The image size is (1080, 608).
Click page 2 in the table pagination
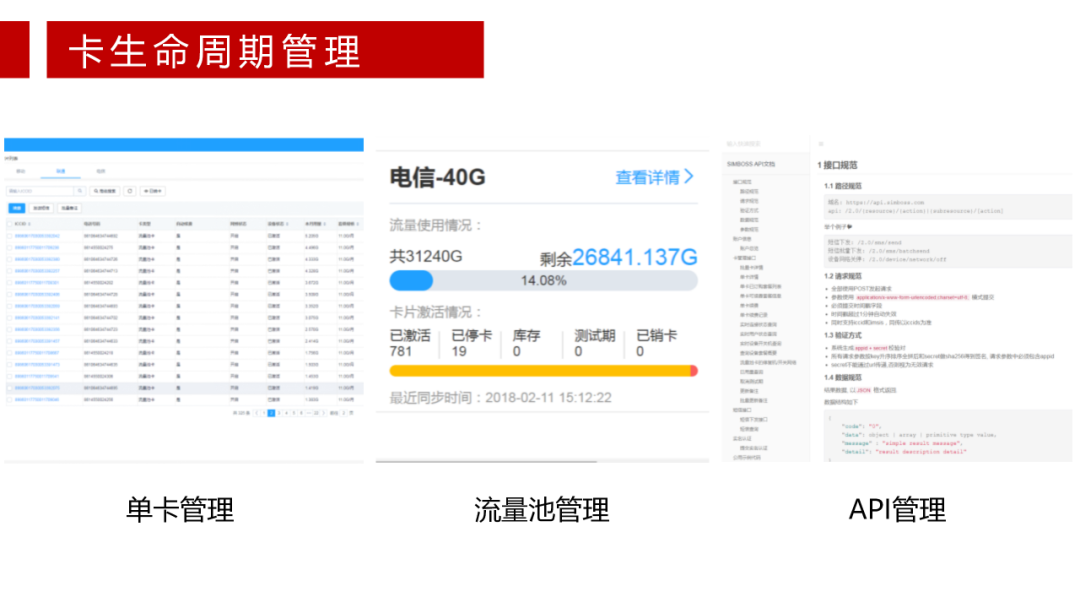point(270,414)
